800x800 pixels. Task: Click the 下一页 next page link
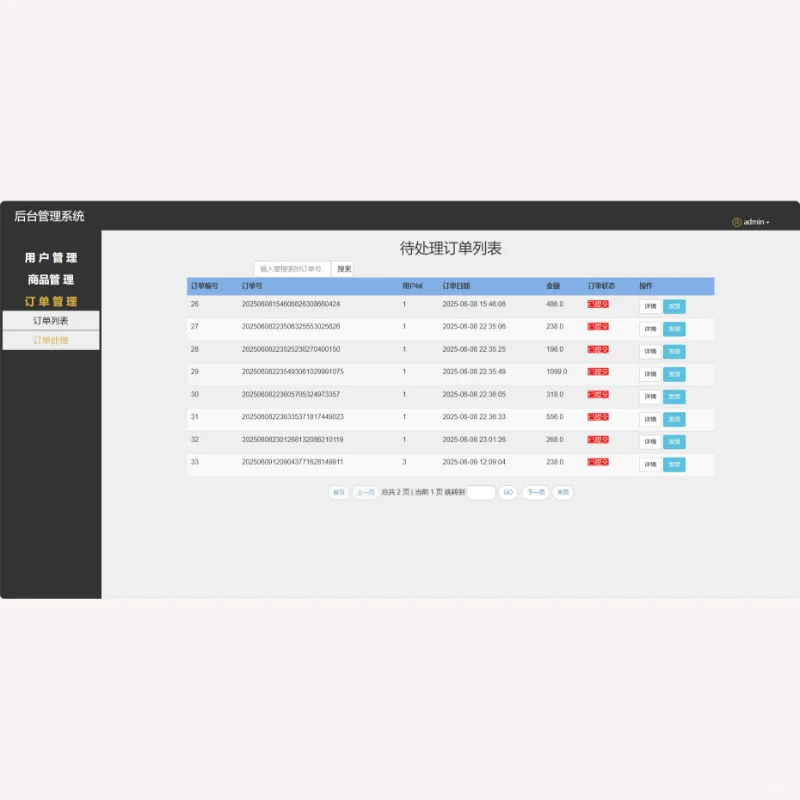pyautogui.click(x=536, y=492)
